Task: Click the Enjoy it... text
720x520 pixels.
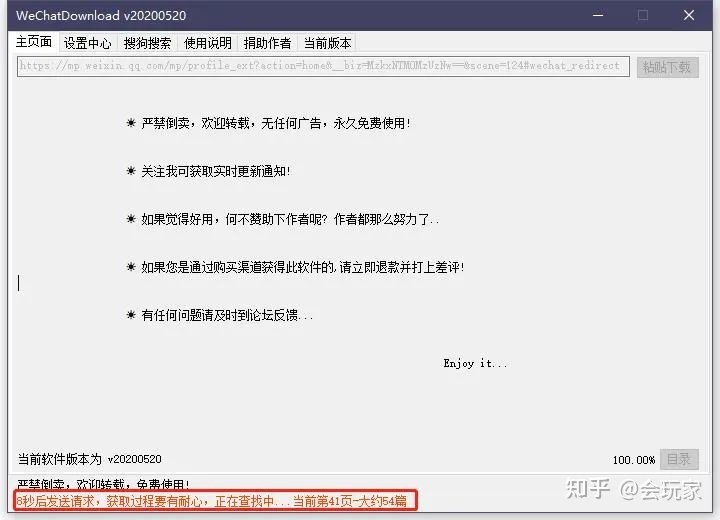Action: 475,363
